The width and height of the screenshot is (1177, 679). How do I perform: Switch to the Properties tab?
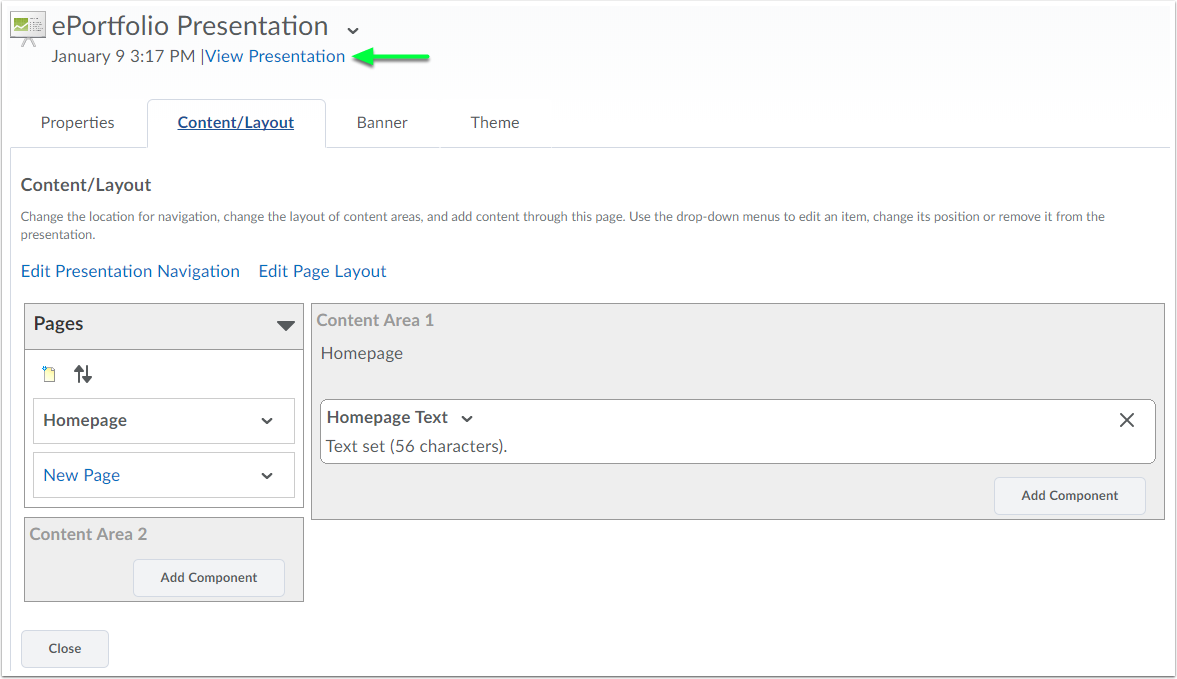tap(77, 122)
